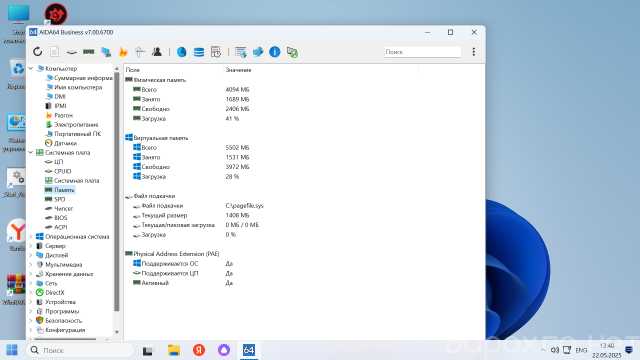The height and width of the screenshot is (360, 640).
Task: Open the purple Alice assistant taskbar icon
Action: [x=224, y=350]
